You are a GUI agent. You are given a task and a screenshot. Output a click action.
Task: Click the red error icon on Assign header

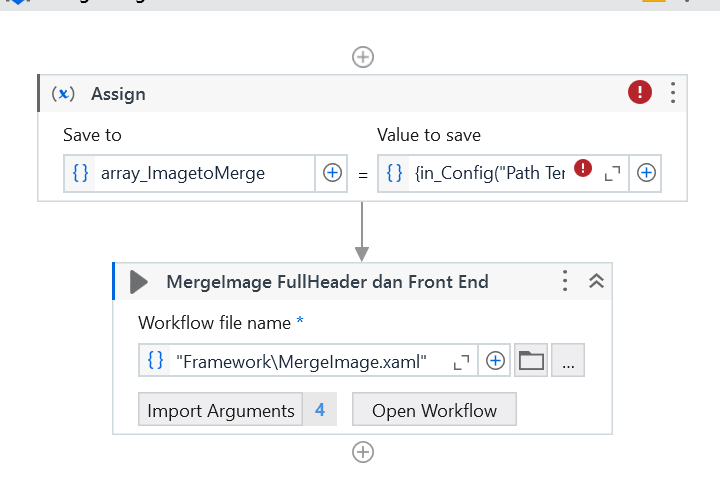pyautogui.click(x=640, y=93)
